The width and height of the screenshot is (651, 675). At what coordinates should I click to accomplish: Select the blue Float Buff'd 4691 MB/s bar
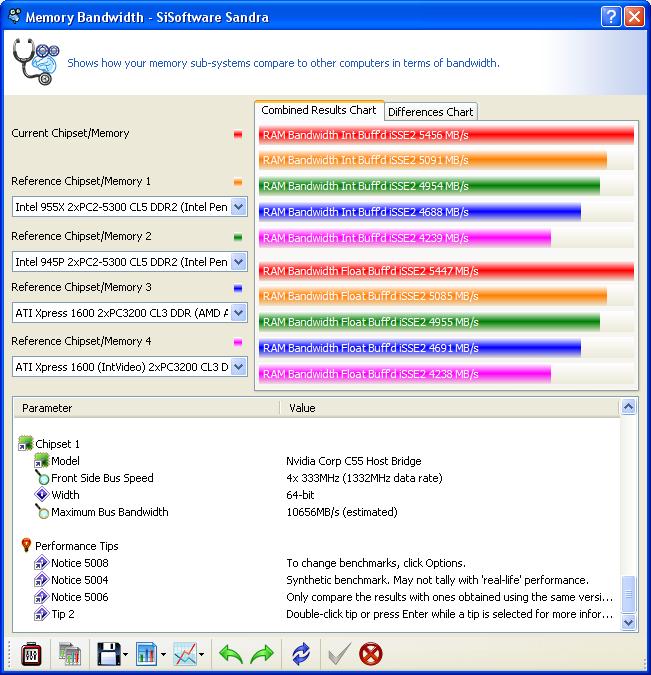point(420,348)
